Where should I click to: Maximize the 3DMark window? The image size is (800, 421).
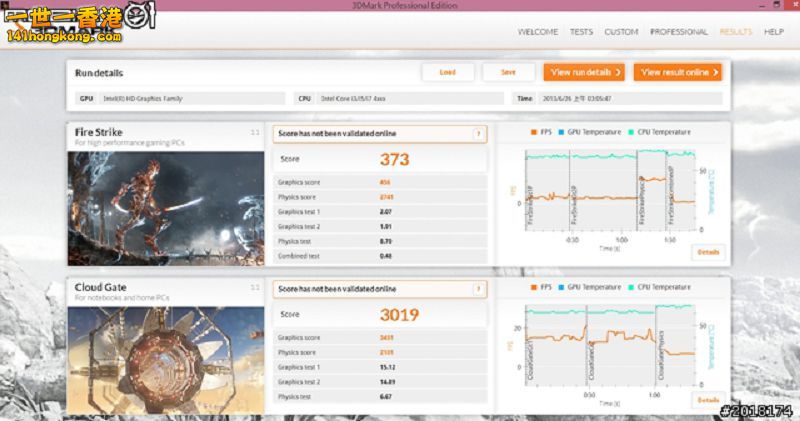coord(777,5)
